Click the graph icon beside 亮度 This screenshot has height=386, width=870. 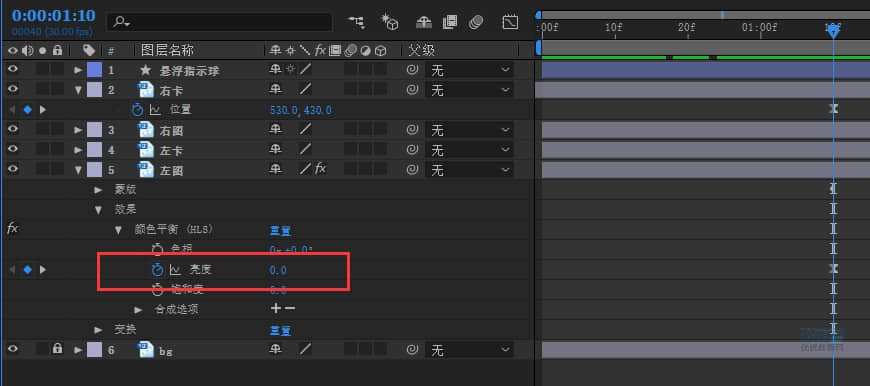175,270
